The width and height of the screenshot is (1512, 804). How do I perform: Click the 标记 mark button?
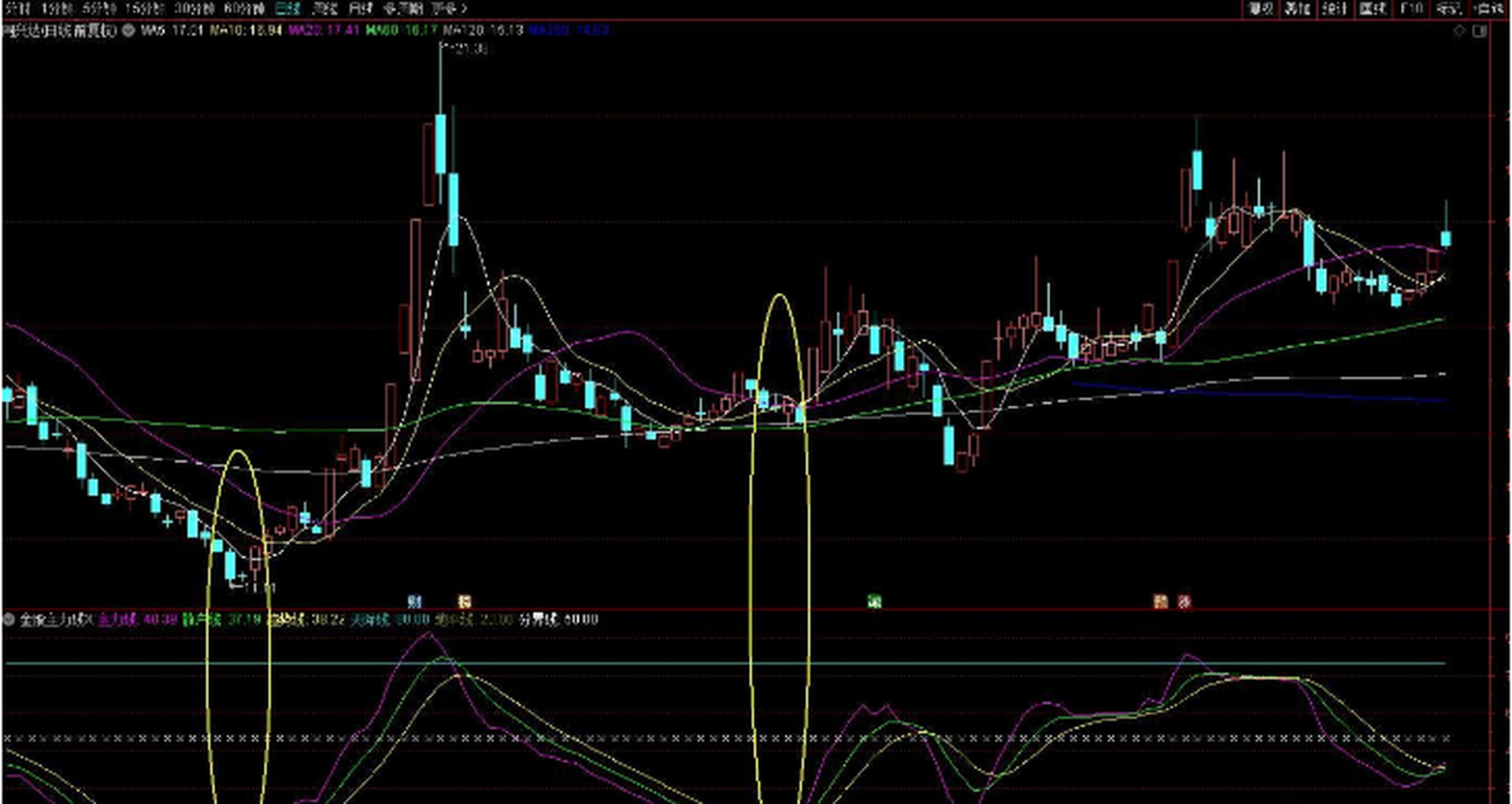pyautogui.click(x=1448, y=9)
